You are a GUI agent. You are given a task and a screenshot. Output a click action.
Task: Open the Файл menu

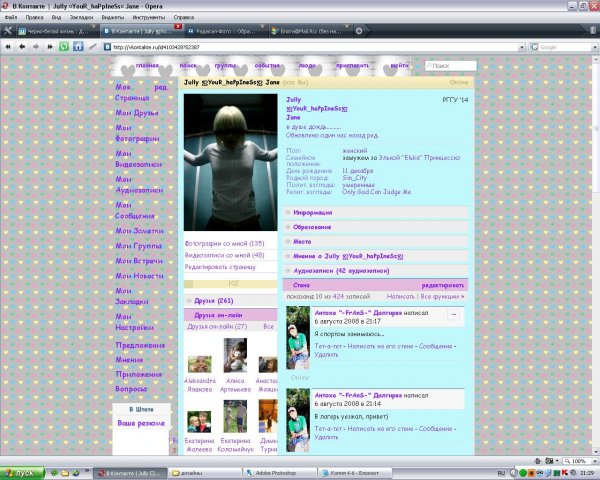coord(11,17)
